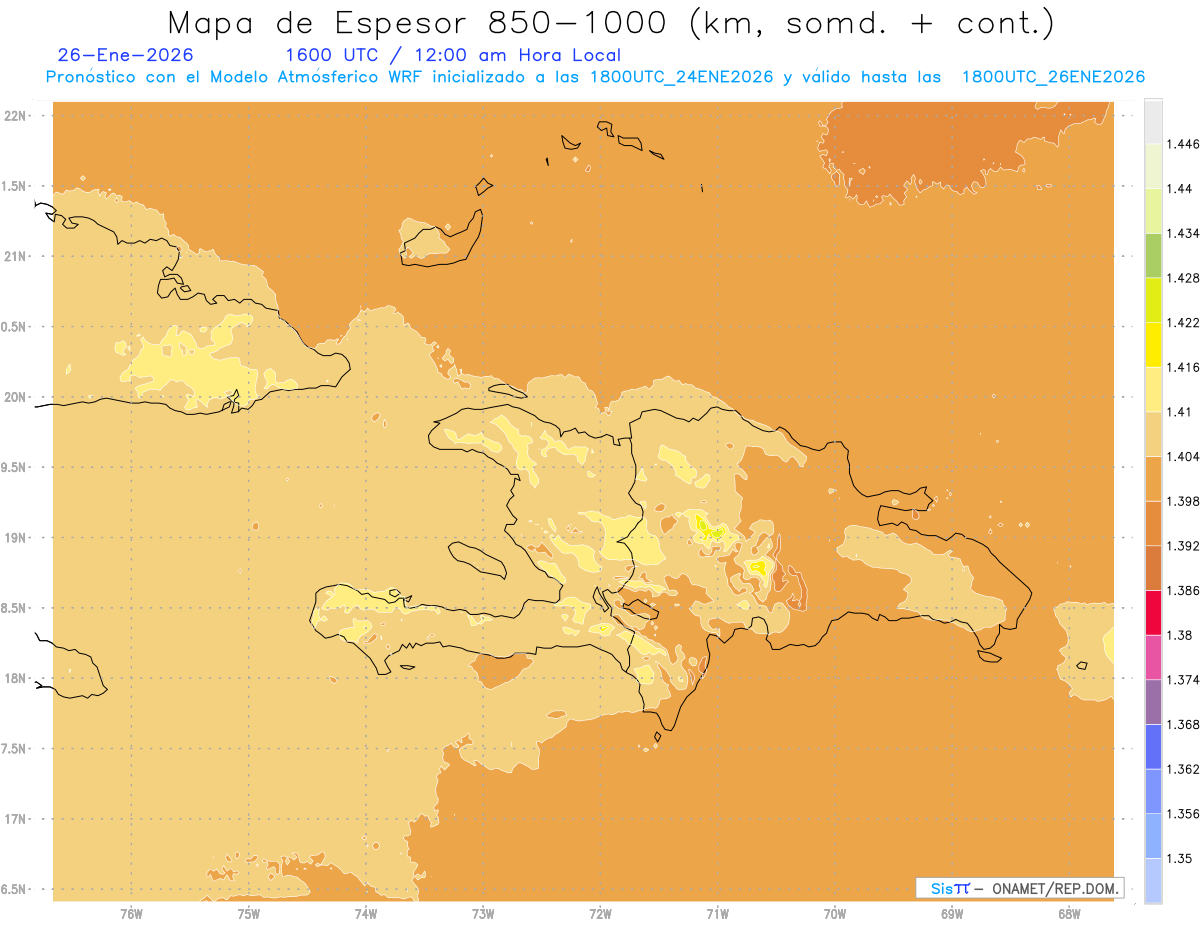Pick the light gray legend band above 1.446
The height and width of the screenshot is (927, 1200).
pos(1153,121)
